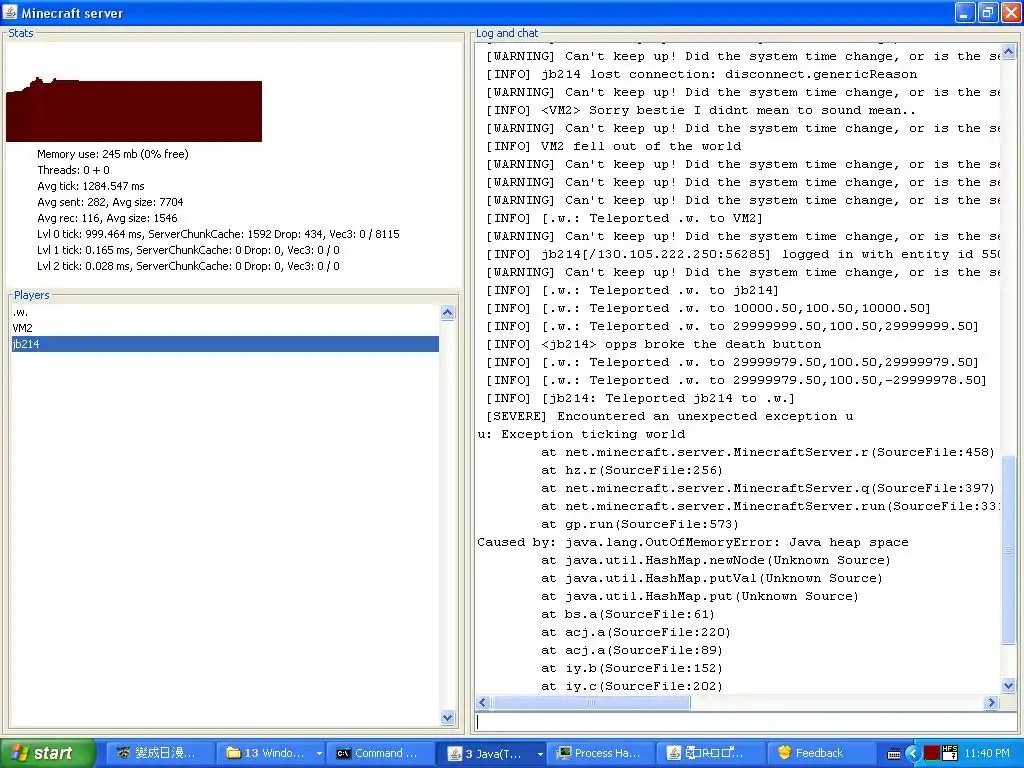Select player .w. in the Players list

pyautogui.click(x=225, y=312)
